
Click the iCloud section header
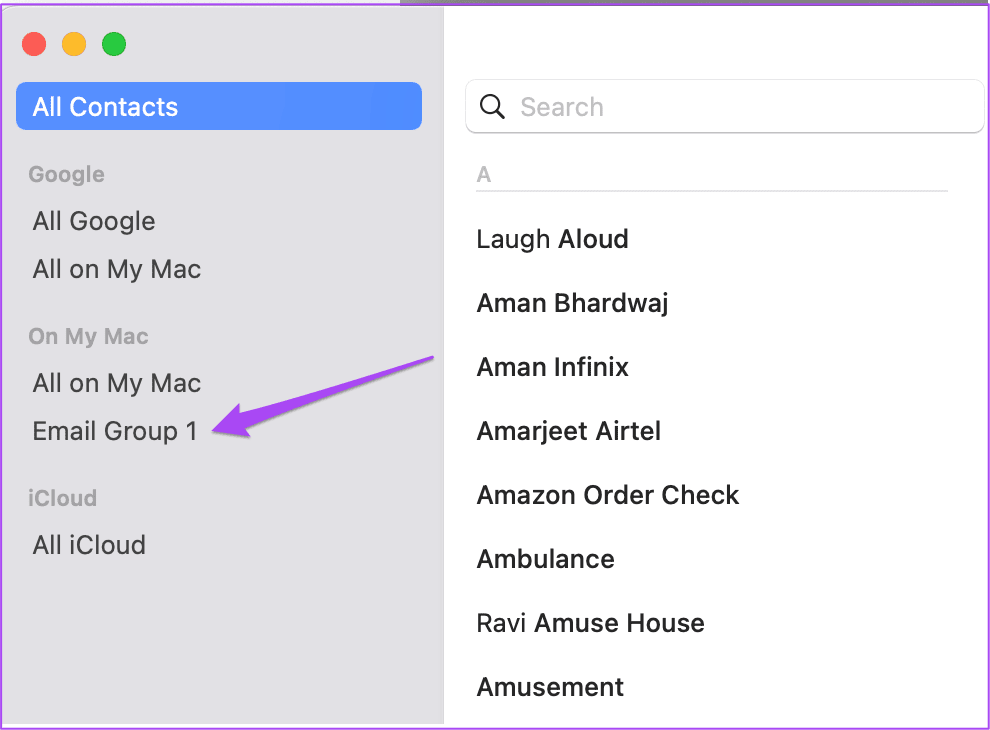point(62,498)
